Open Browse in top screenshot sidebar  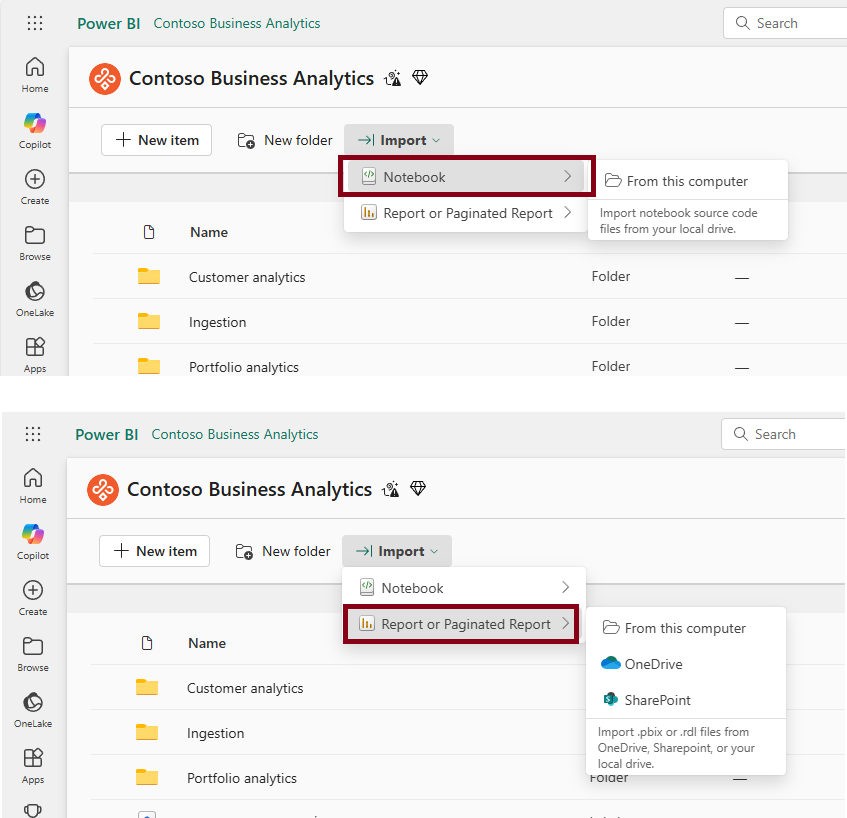click(35, 243)
